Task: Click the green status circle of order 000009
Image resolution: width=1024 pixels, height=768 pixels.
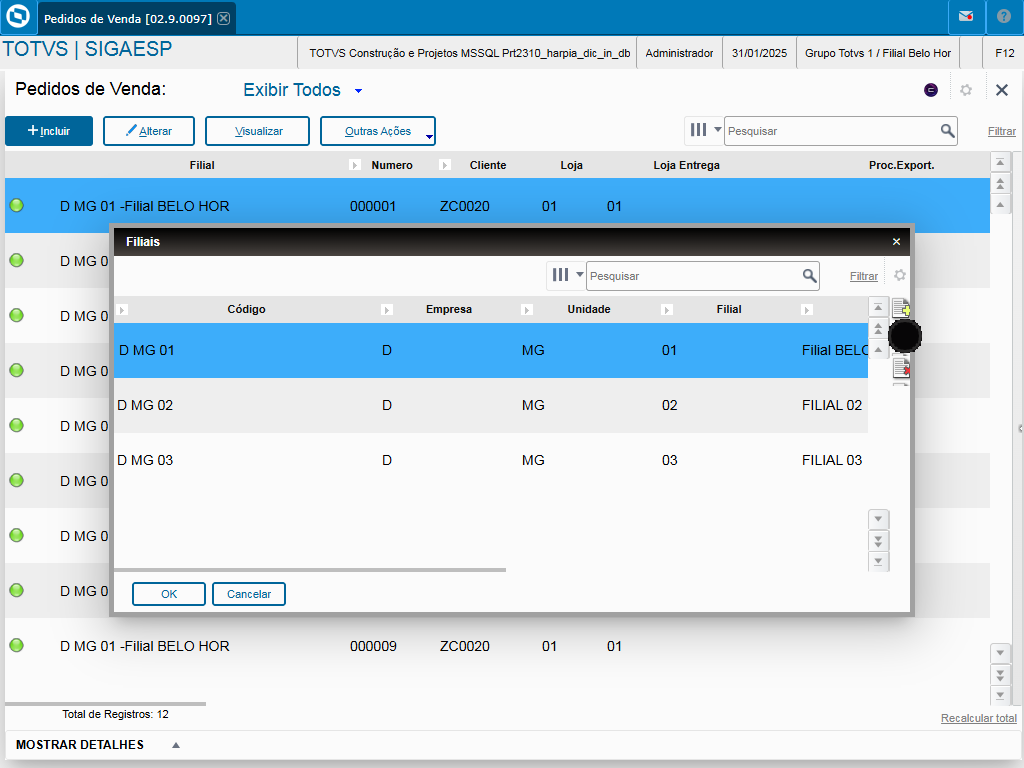Action: [x=17, y=645]
